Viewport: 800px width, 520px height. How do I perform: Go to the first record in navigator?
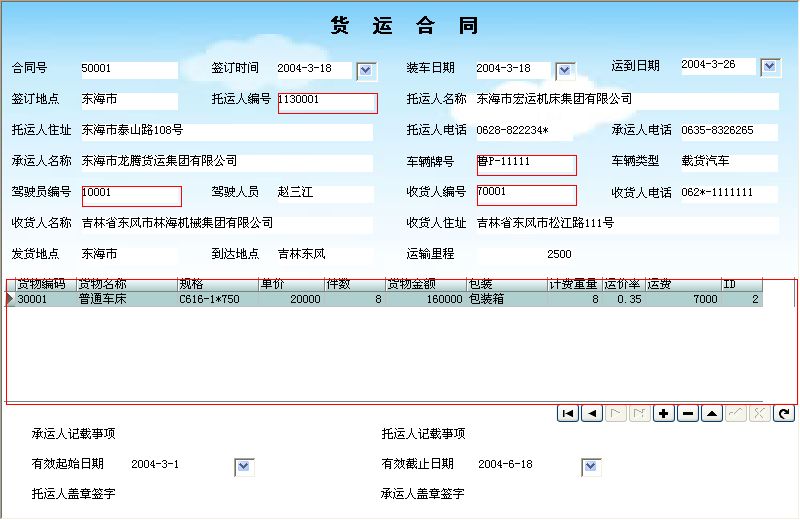click(567, 413)
